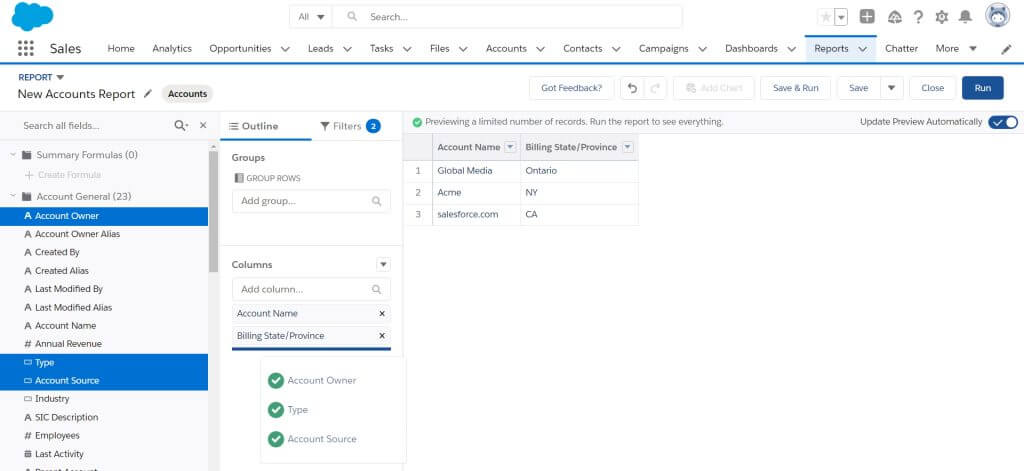This screenshot has height=471, width=1024.
Task: Click the Add column search icon
Action: 377,289
